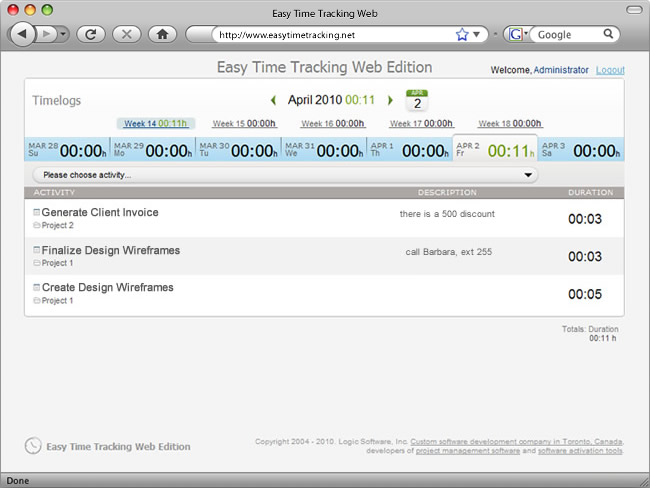Open the project management software link
Viewport: 650px width, 488px height.
pos(468,451)
